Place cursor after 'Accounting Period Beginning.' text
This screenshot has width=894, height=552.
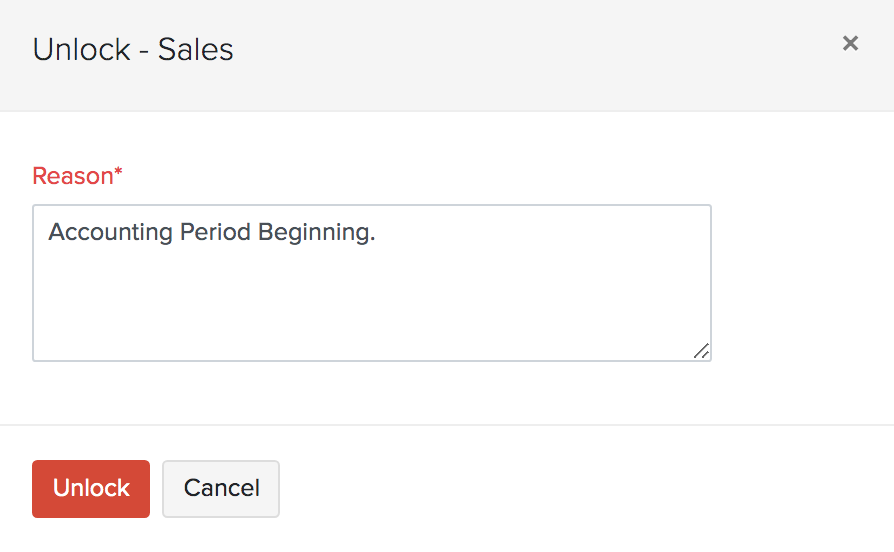(376, 233)
